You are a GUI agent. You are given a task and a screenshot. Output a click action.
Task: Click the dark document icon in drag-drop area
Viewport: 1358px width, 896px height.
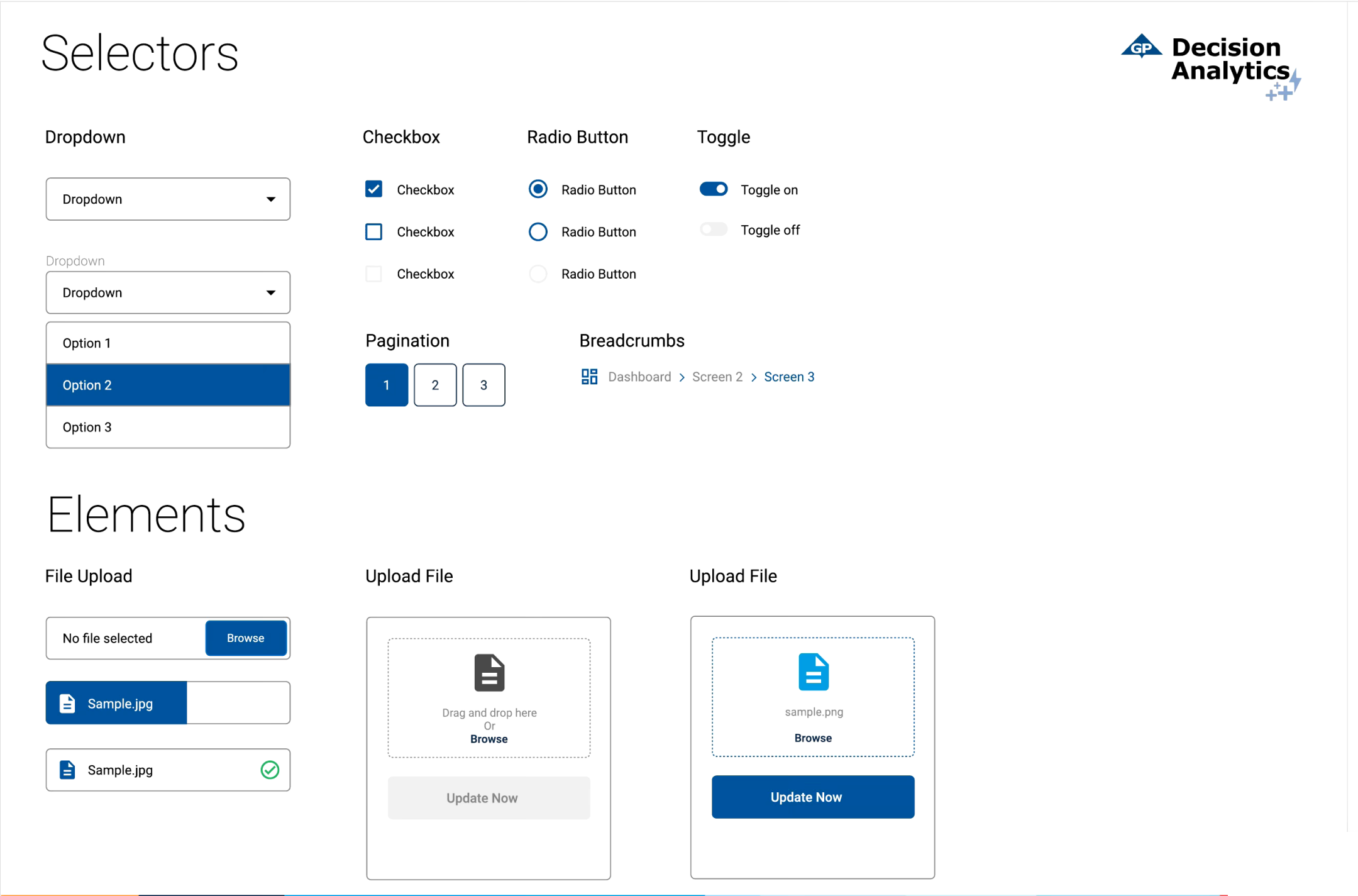coord(489,673)
